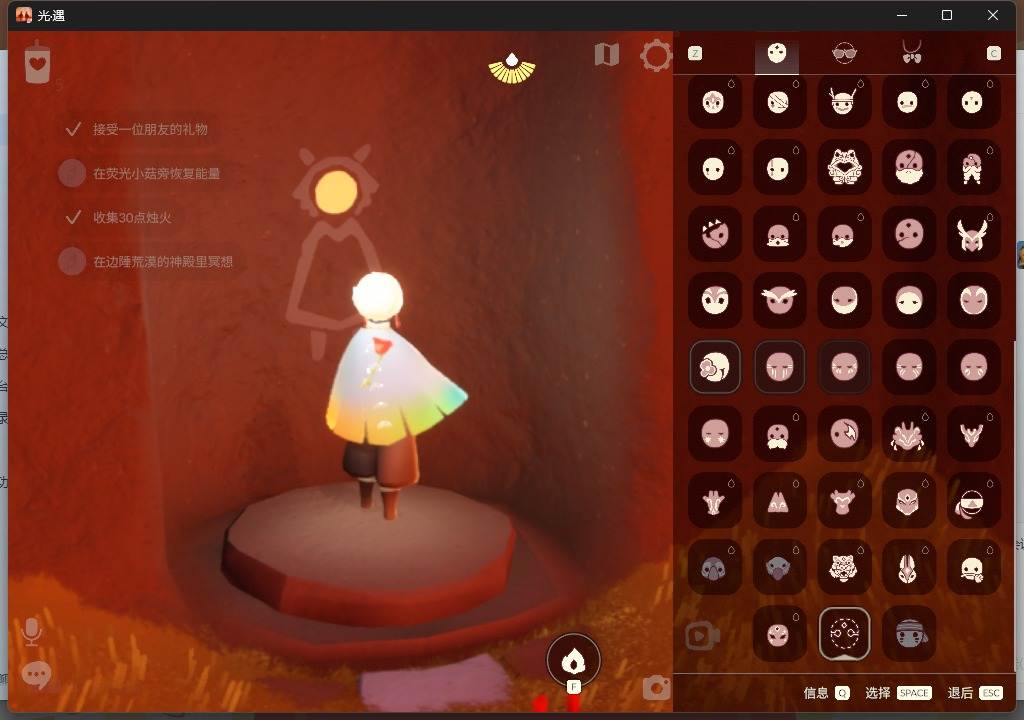Select the owl mask with feathered brows
1024x720 pixels.
pos(778,301)
